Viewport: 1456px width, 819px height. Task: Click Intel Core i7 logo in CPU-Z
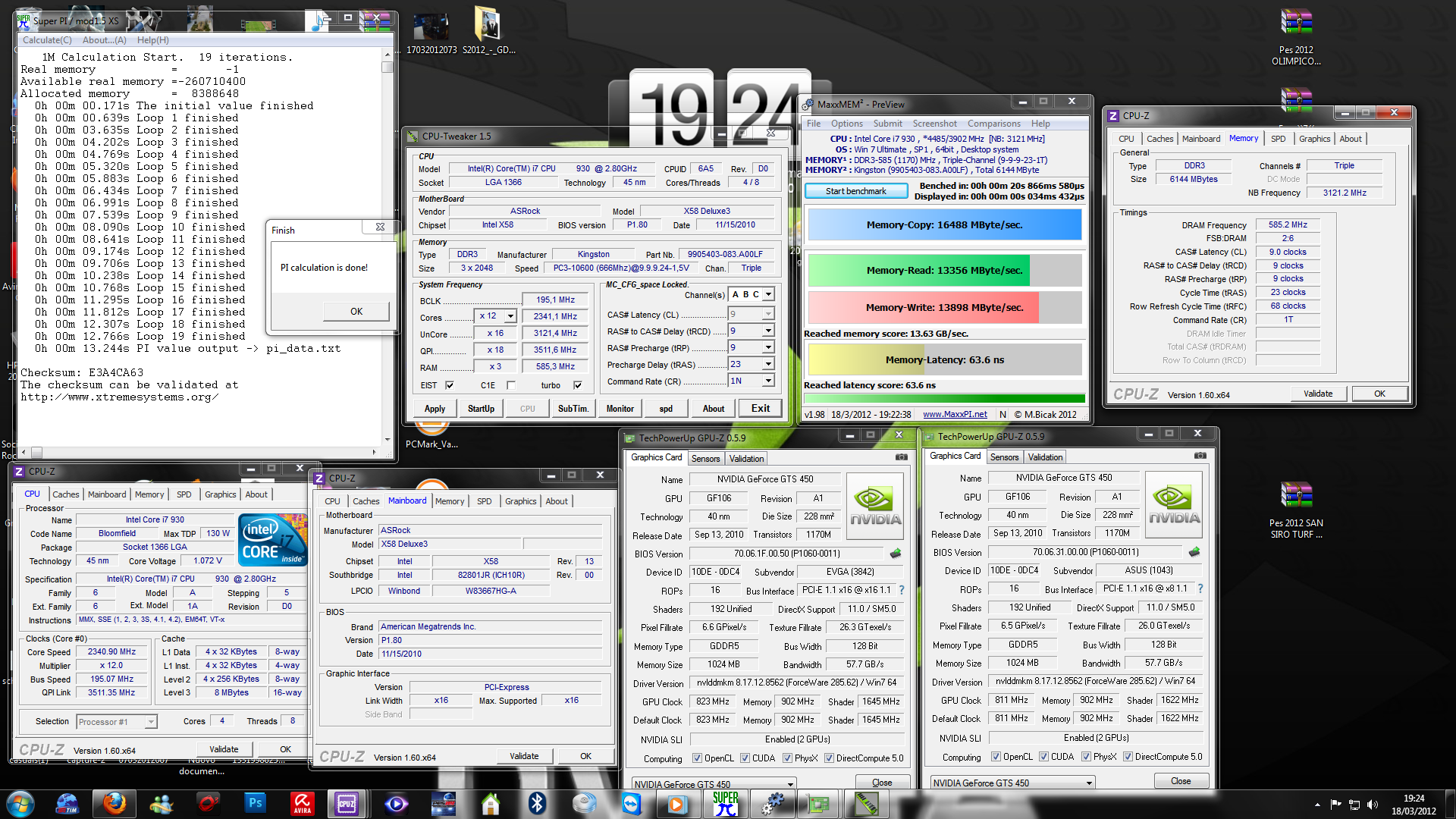pyautogui.click(x=273, y=540)
